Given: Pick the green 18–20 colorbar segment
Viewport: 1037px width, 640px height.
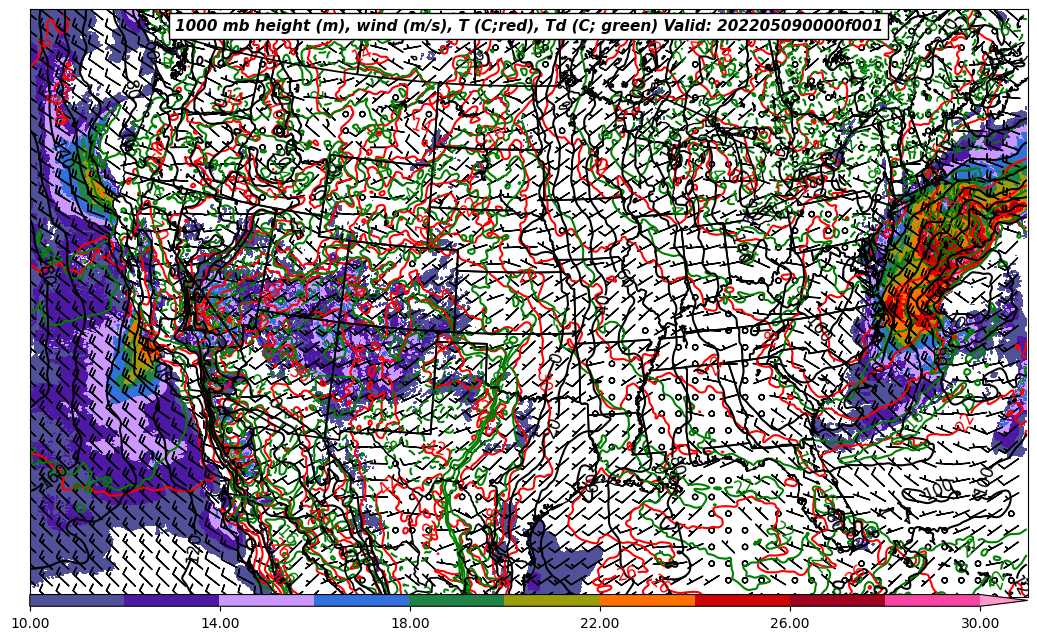Looking at the screenshot, I should coord(457,600).
